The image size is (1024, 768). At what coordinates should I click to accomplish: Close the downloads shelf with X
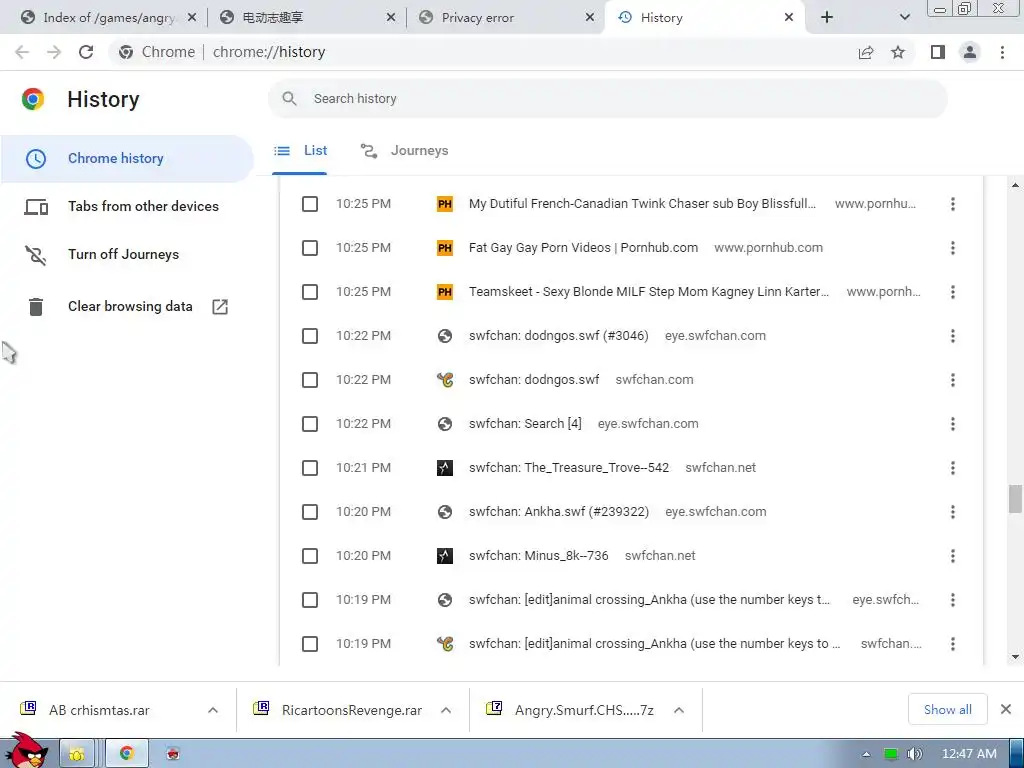(1006, 709)
